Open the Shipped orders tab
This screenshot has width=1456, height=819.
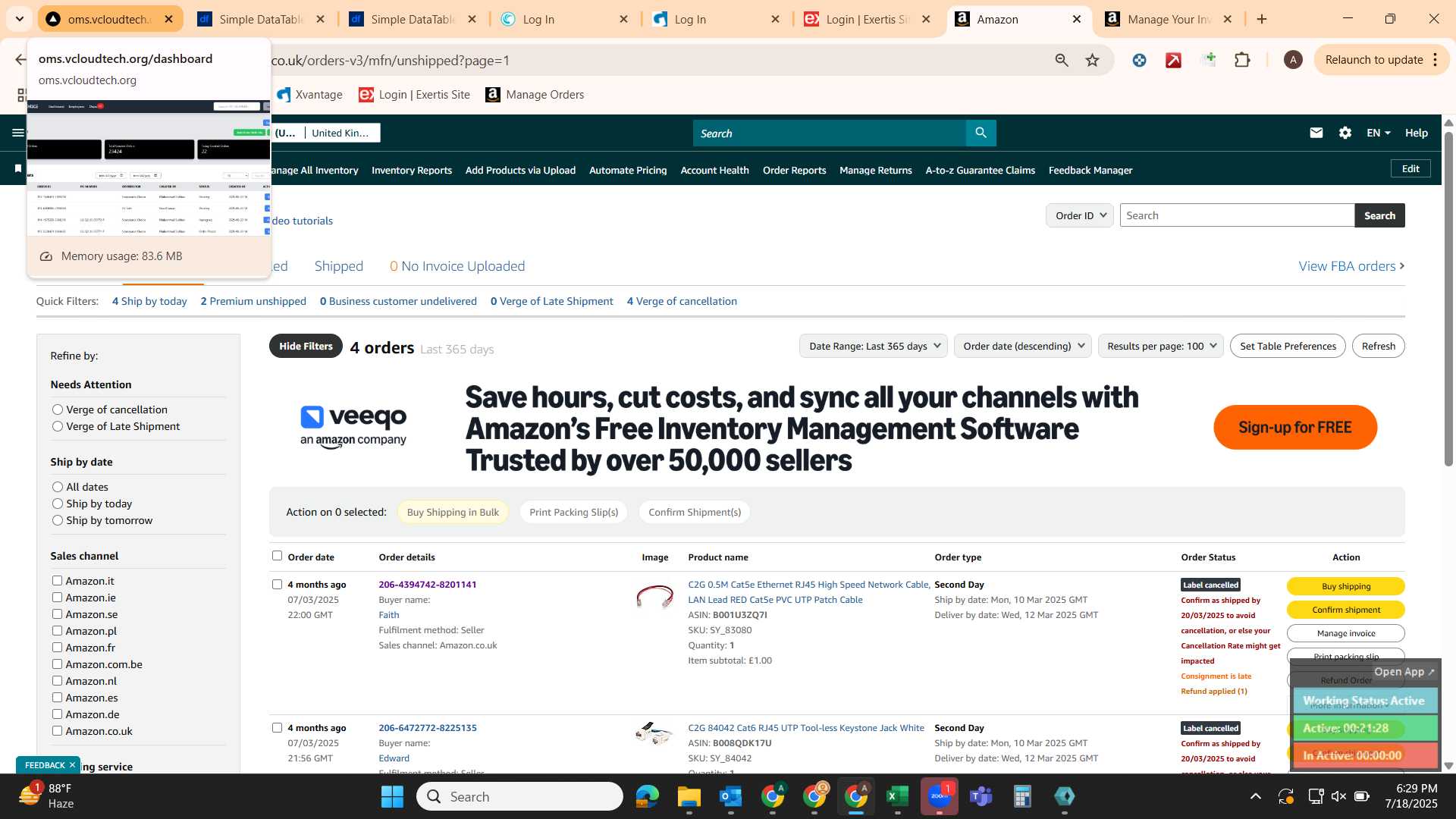tap(338, 266)
